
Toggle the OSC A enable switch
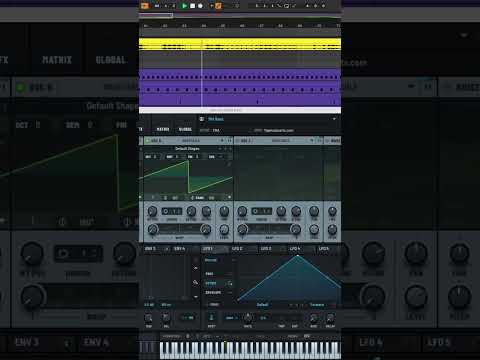click(148, 141)
